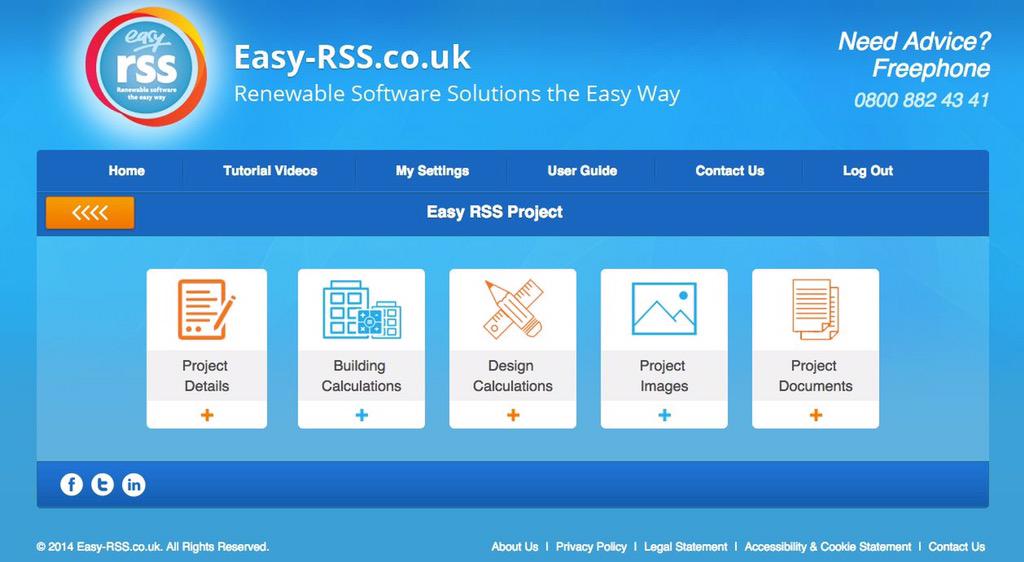Go back using the orange arrows button

(x=90, y=213)
